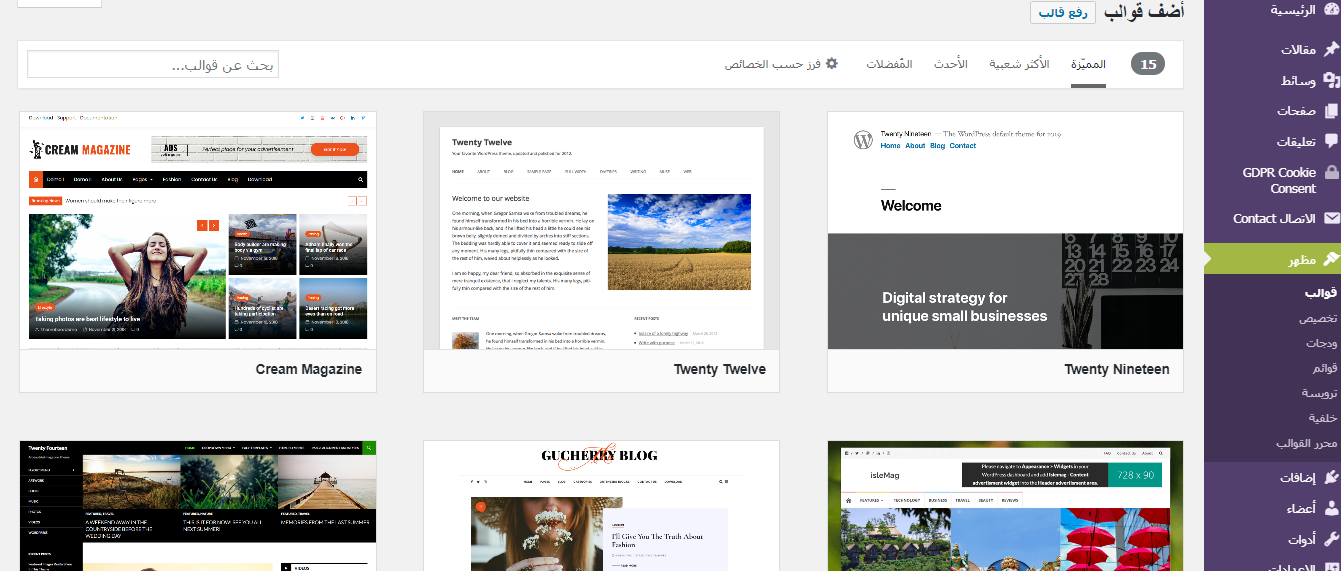
Task: Open the Users (أعضاء) person icon
Action: [x=1330, y=509]
